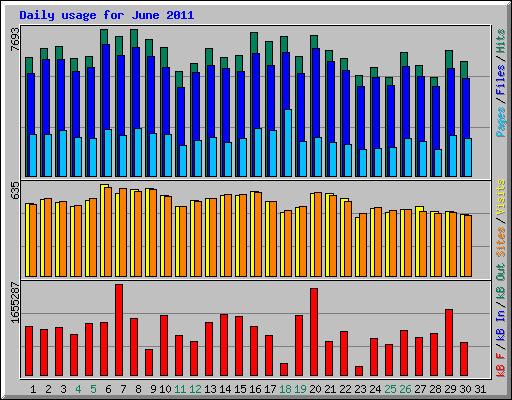
Task: Click green weekend day label 26
Action: [405, 389]
